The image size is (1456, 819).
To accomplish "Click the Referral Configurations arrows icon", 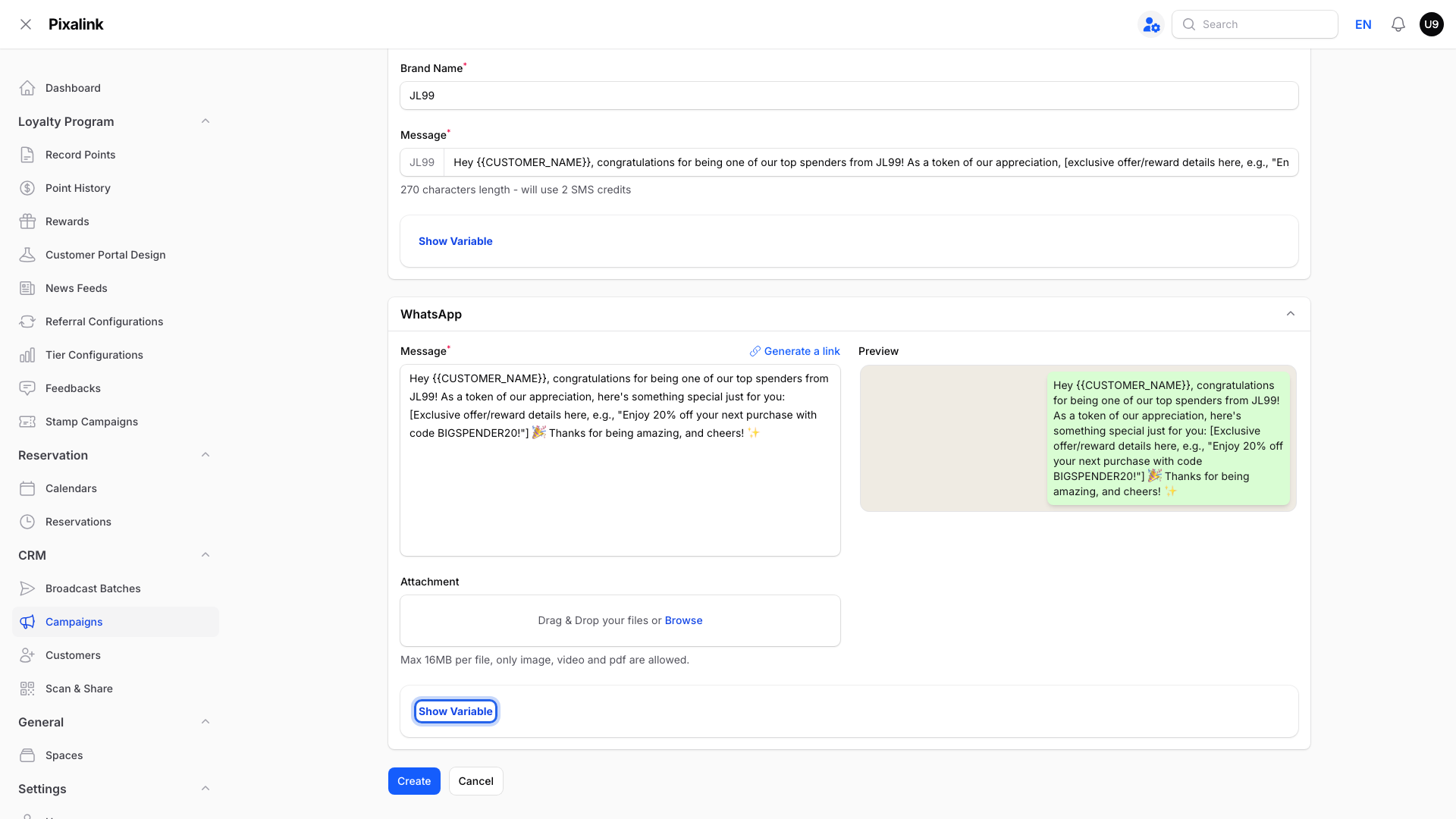I will 27,322.
